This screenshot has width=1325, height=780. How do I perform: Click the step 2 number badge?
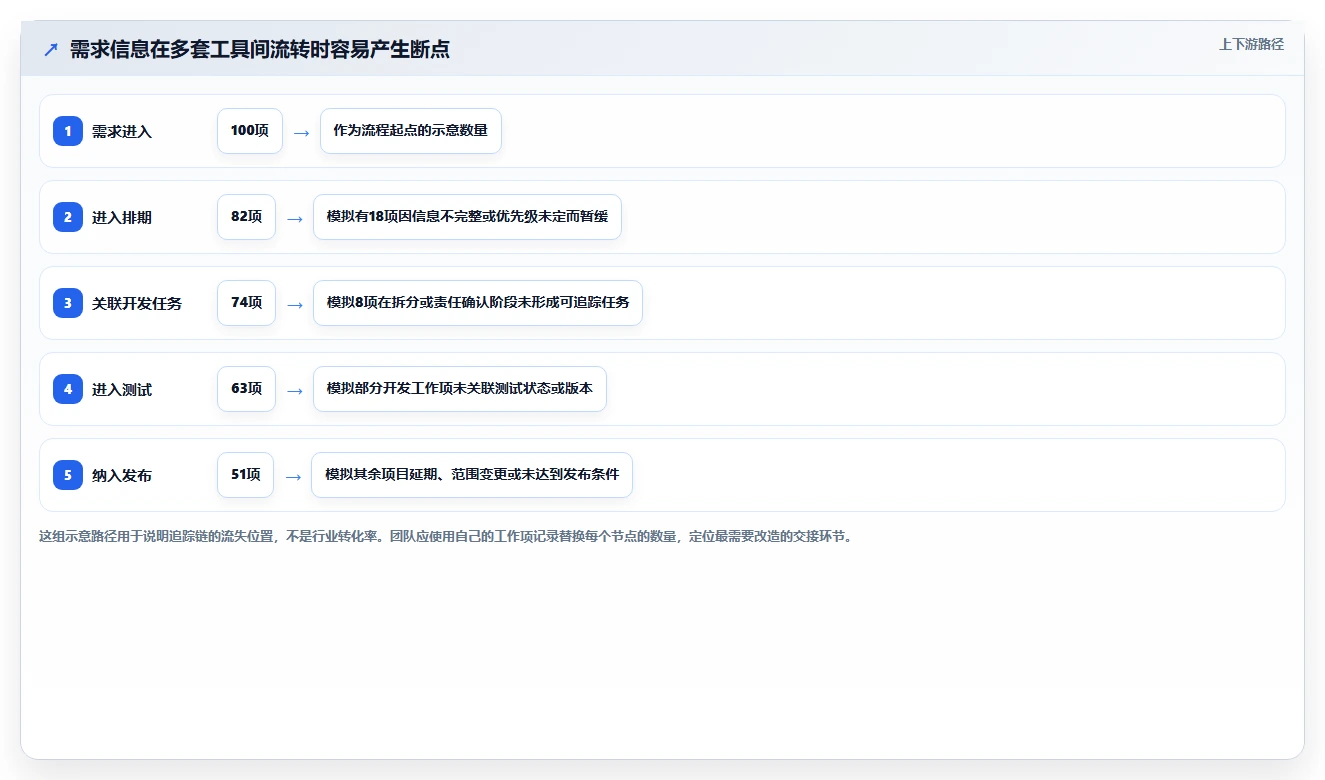(x=68, y=217)
